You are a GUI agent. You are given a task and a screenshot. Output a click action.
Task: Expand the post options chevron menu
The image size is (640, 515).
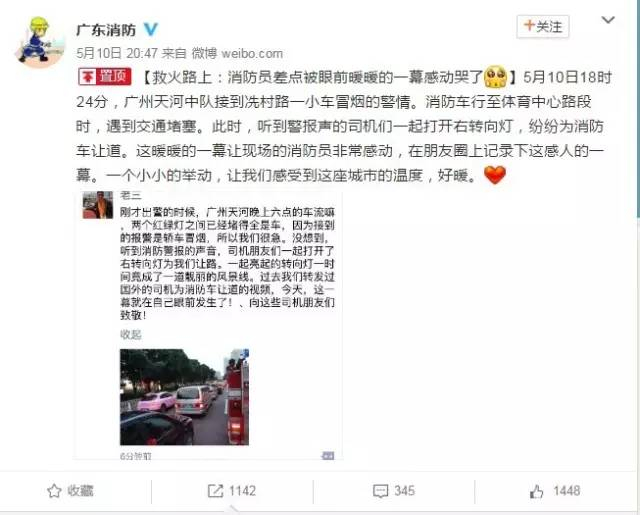pos(608,20)
